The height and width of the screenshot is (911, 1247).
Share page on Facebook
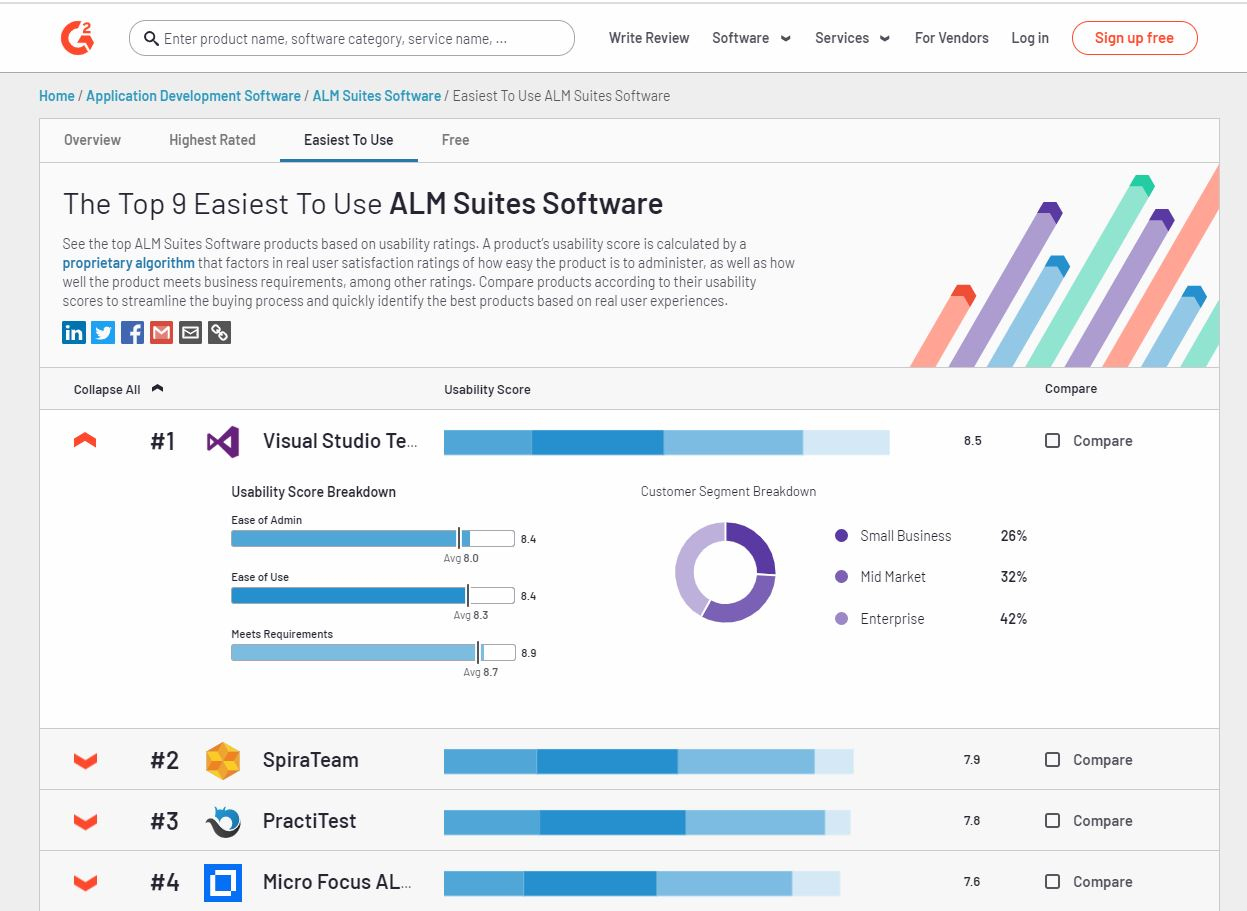pos(132,333)
